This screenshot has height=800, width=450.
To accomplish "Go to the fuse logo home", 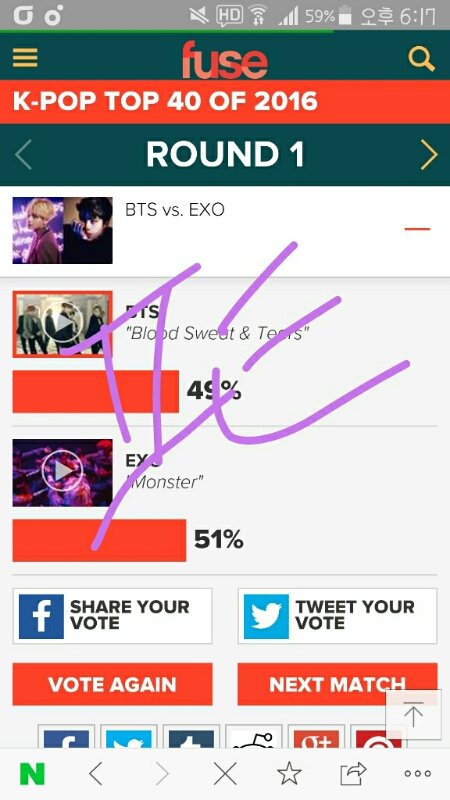I will point(224,60).
